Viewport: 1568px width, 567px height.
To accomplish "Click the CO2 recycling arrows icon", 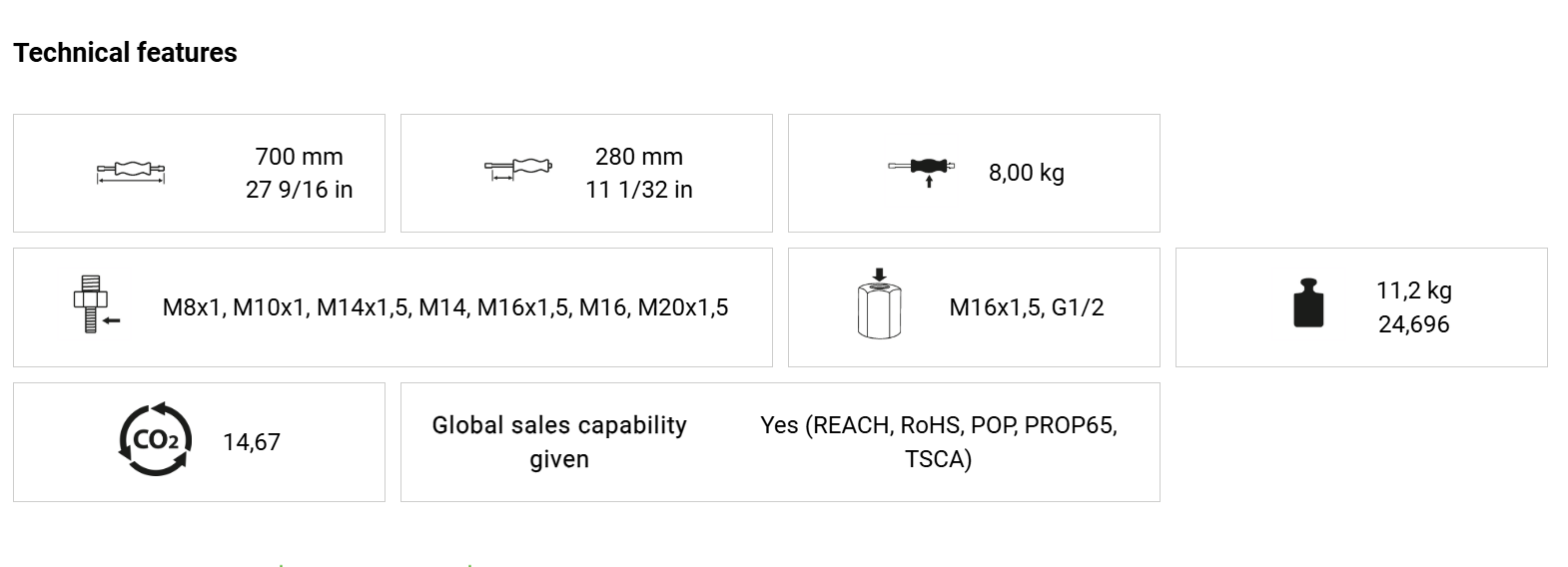I will [x=155, y=440].
